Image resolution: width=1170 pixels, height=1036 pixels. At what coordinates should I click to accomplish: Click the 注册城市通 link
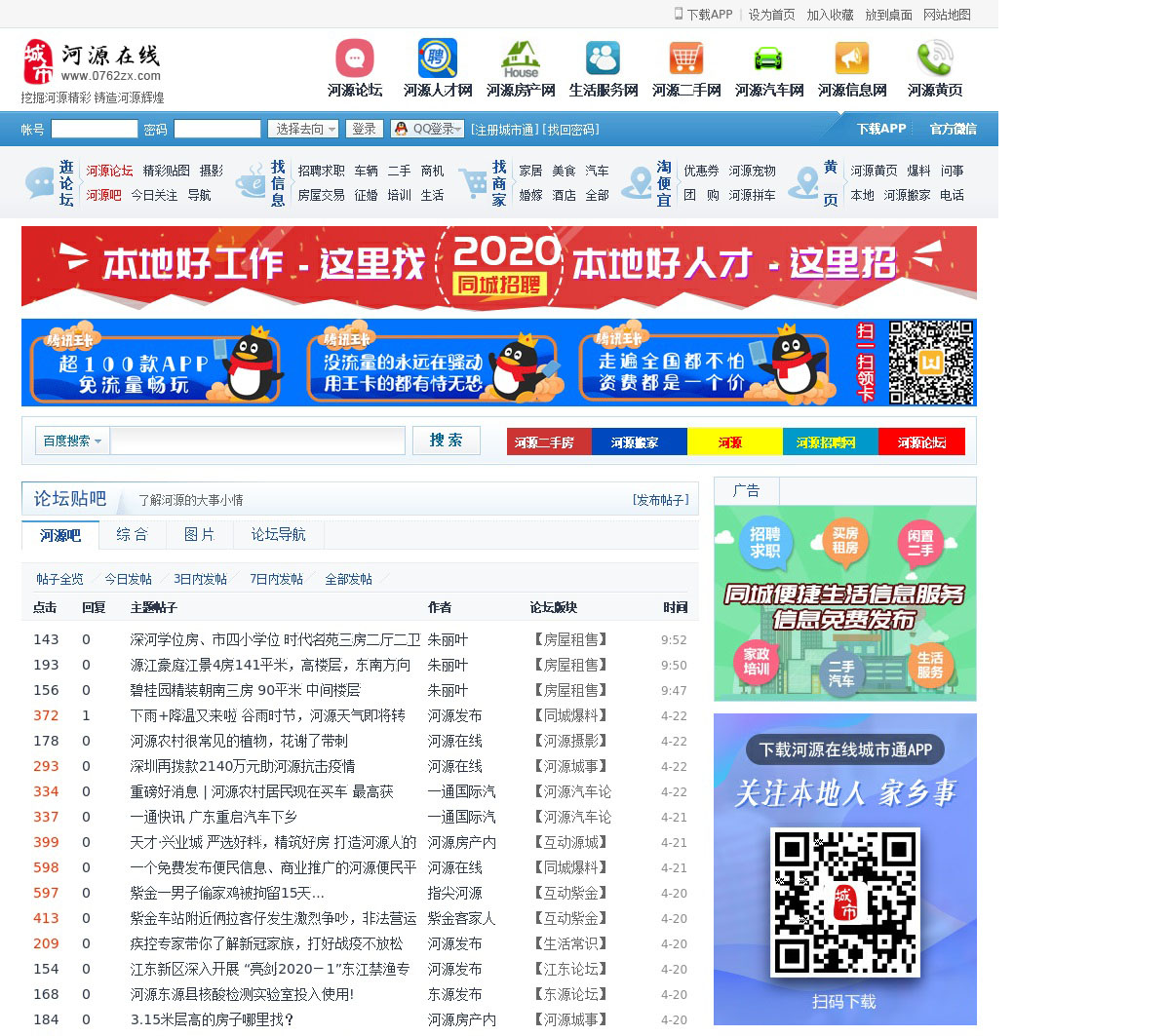(503, 129)
